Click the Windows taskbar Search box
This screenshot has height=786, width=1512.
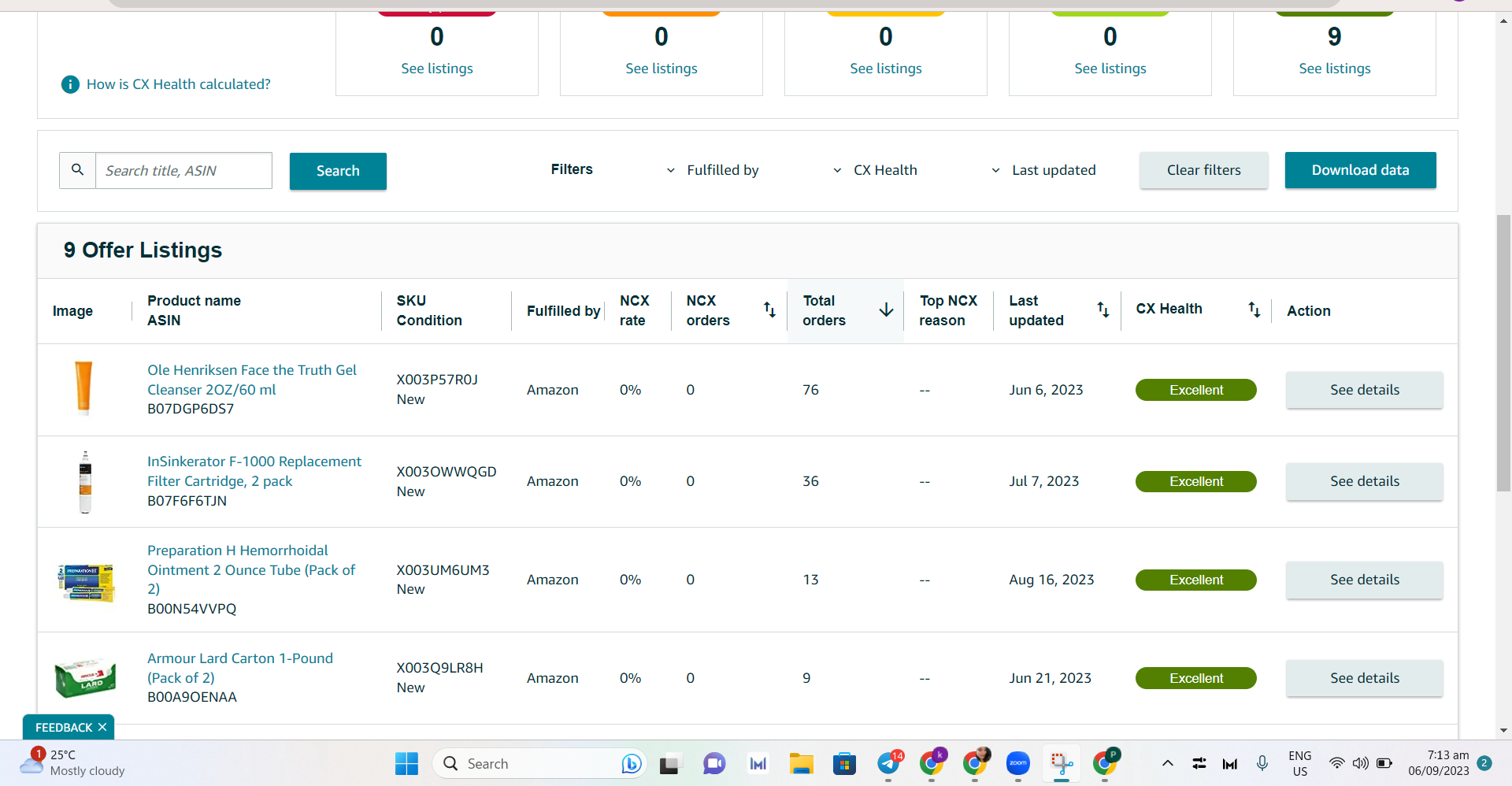click(539, 763)
